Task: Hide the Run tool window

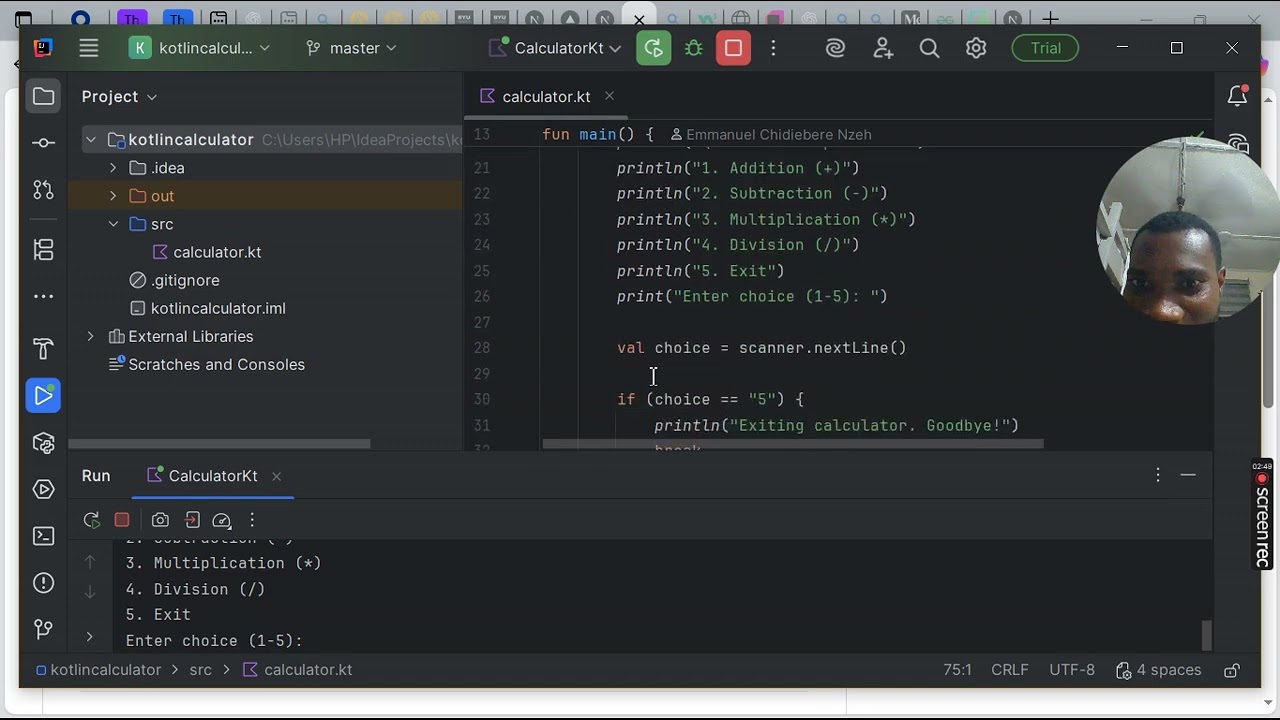Action: (1188, 476)
